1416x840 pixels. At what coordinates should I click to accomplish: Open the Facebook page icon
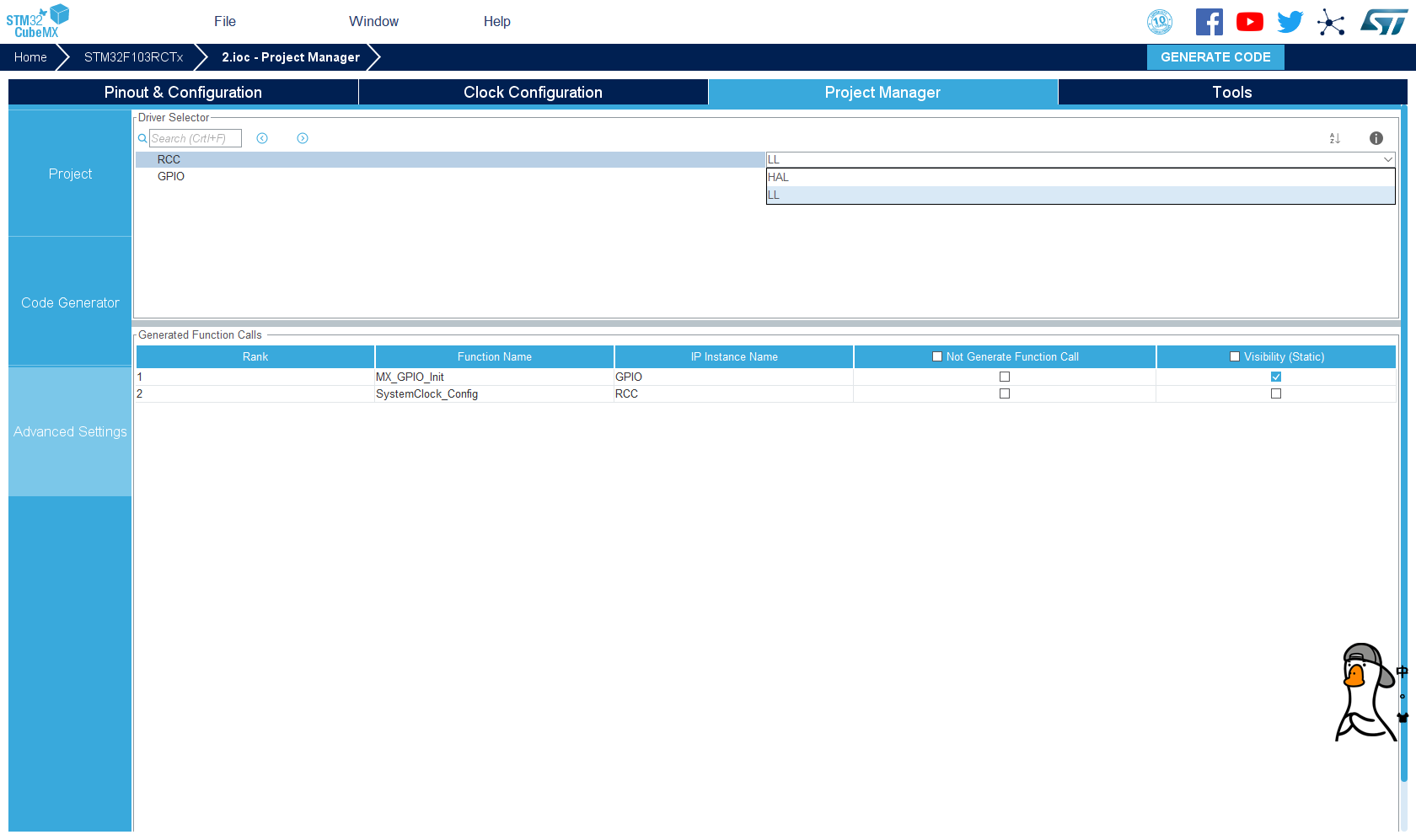tap(1209, 22)
